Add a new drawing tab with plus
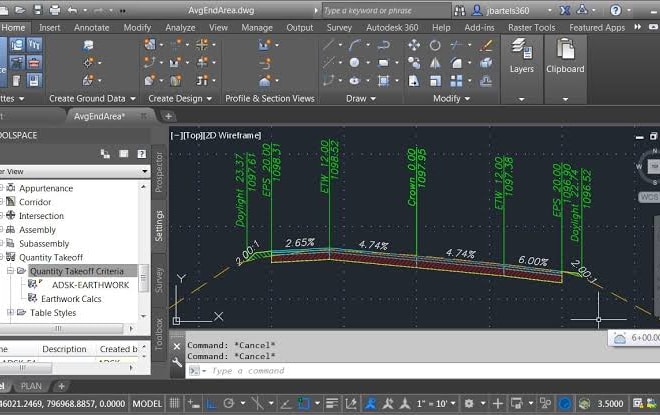The image size is (660, 415). [x=168, y=116]
